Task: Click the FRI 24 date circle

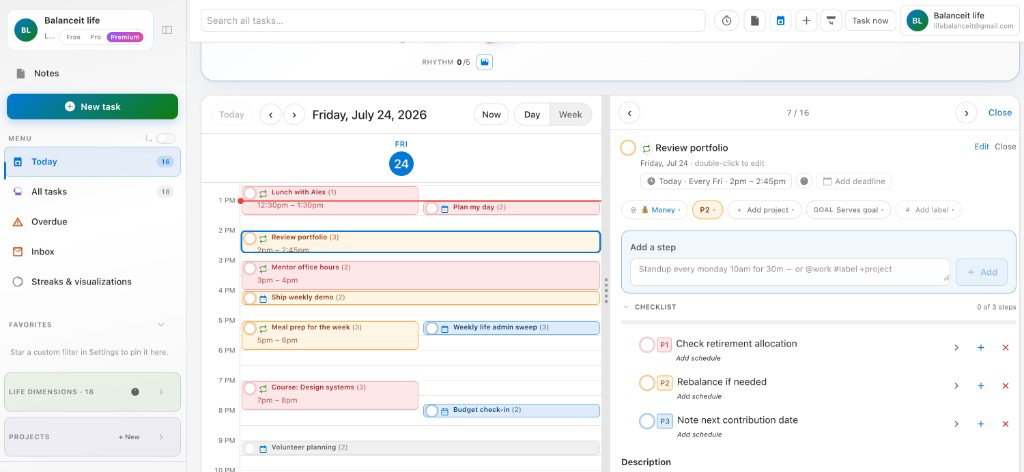Action: pyautogui.click(x=401, y=164)
